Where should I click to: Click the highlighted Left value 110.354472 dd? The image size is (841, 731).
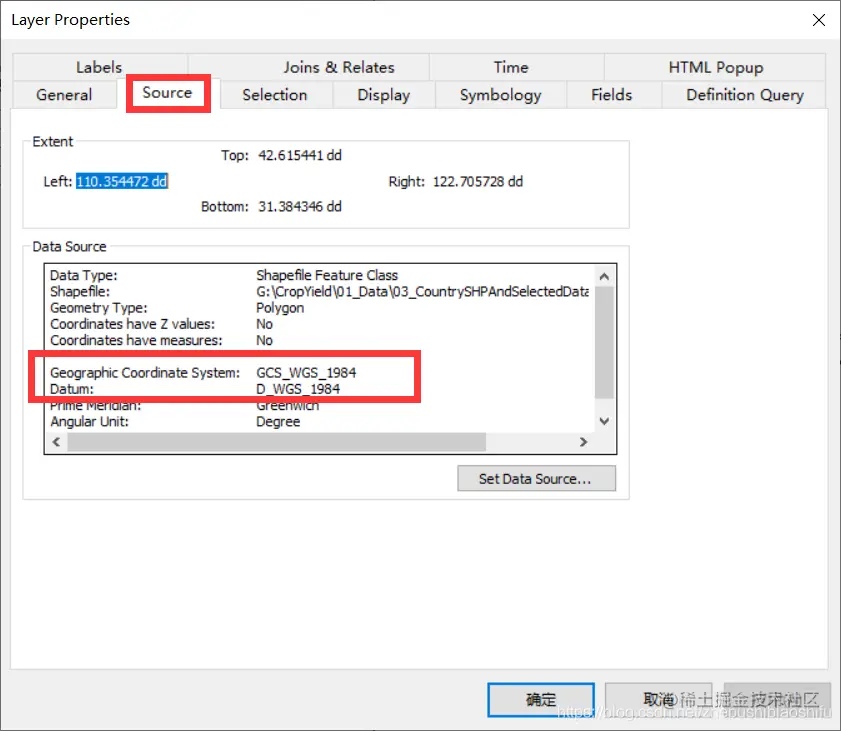coord(122,181)
